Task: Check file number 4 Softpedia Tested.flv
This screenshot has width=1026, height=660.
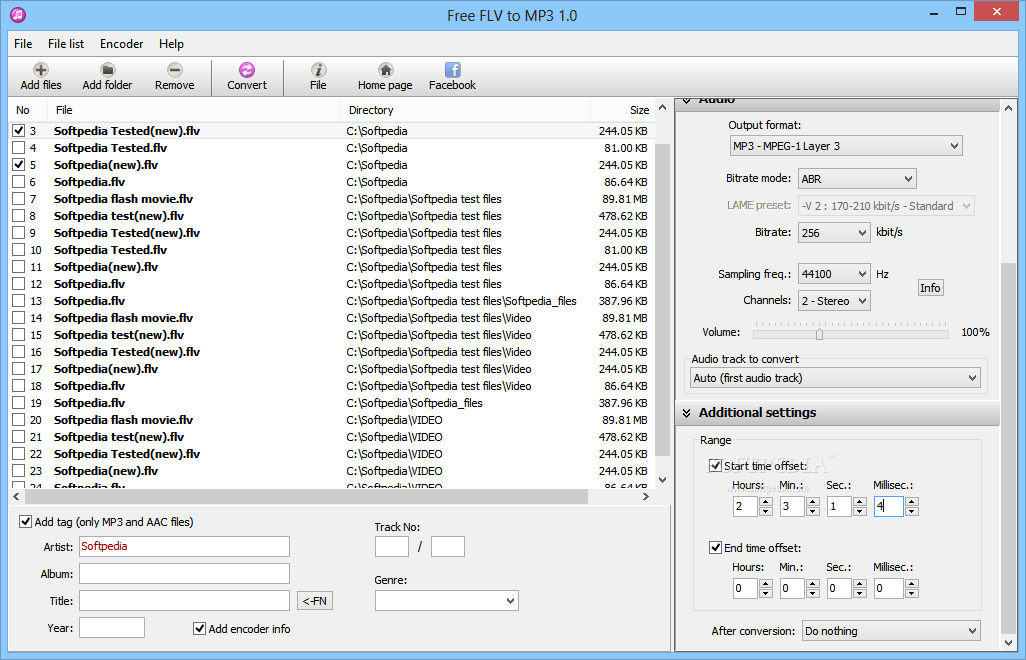Action: pyautogui.click(x=18, y=148)
